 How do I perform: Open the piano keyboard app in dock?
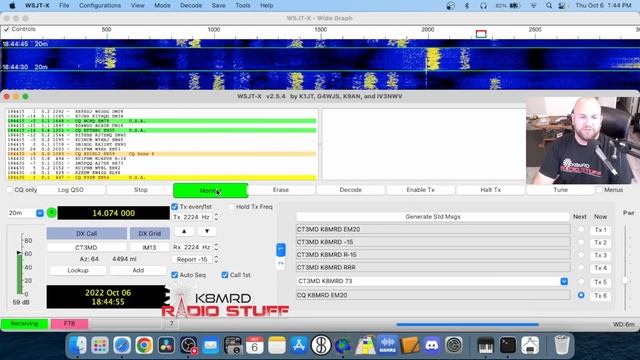[x=485, y=345]
